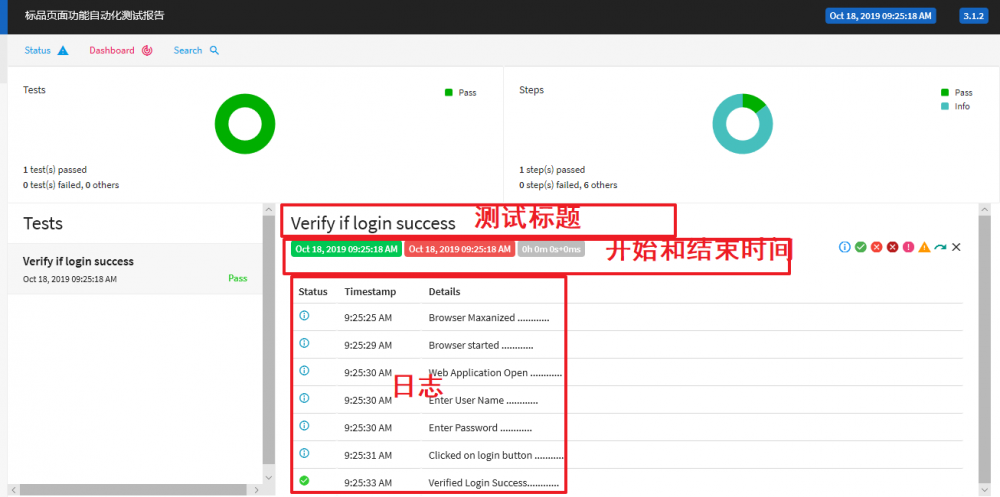Filter steps by teal skip arrow
The height and width of the screenshot is (497, 1000).
pos(940,247)
